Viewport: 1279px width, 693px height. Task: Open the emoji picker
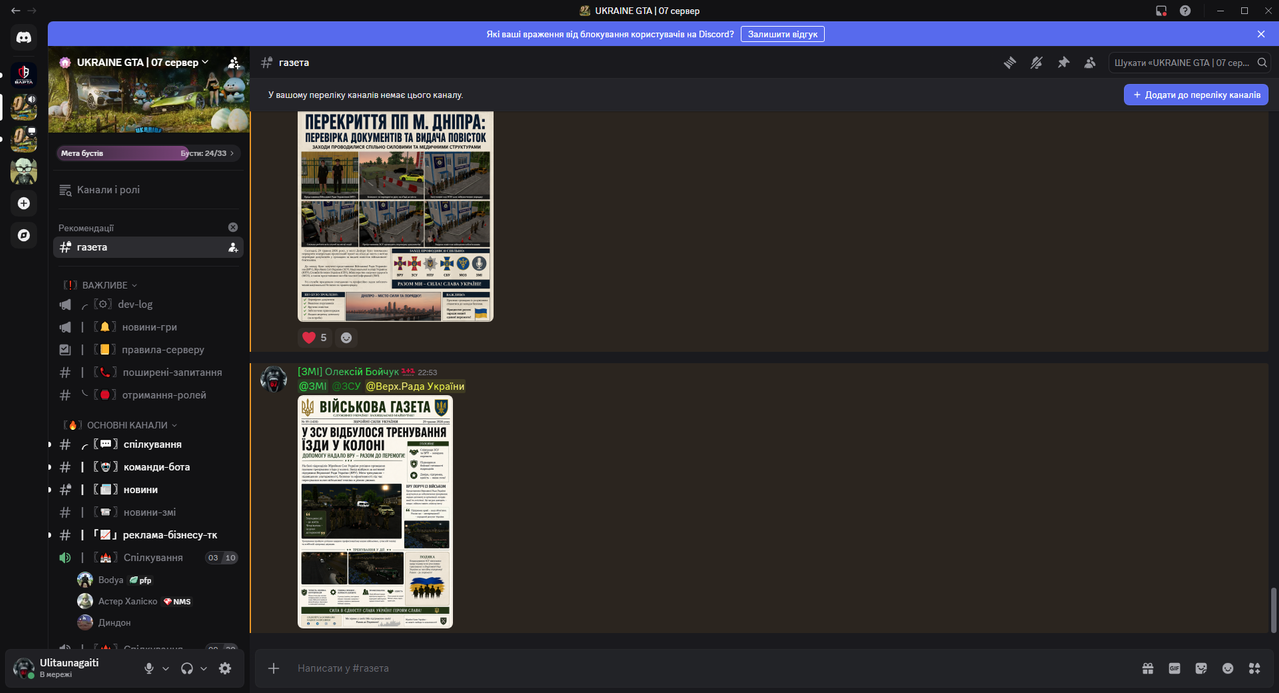[1228, 668]
